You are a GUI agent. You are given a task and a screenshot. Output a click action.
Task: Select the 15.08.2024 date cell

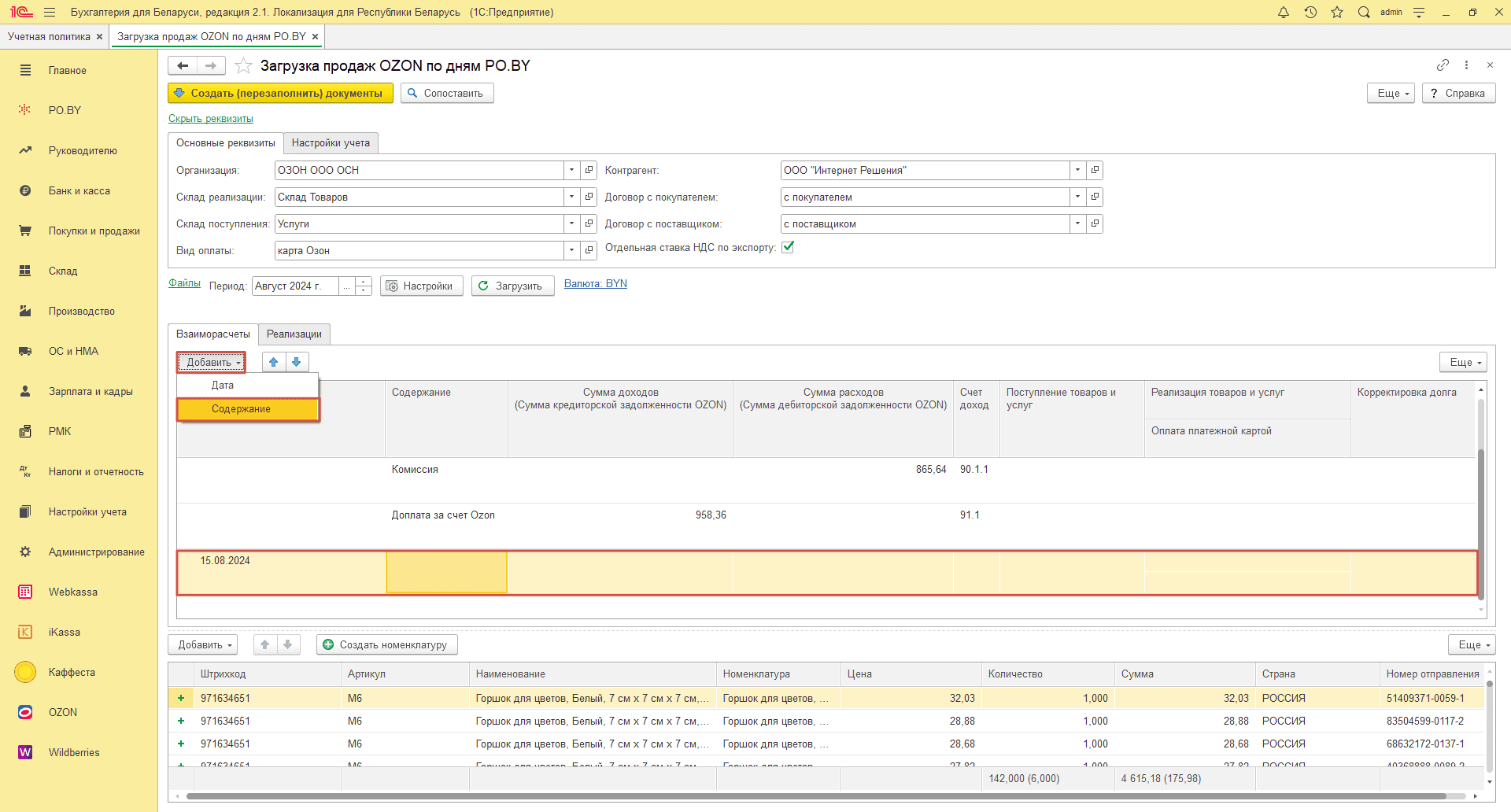[281, 572]
